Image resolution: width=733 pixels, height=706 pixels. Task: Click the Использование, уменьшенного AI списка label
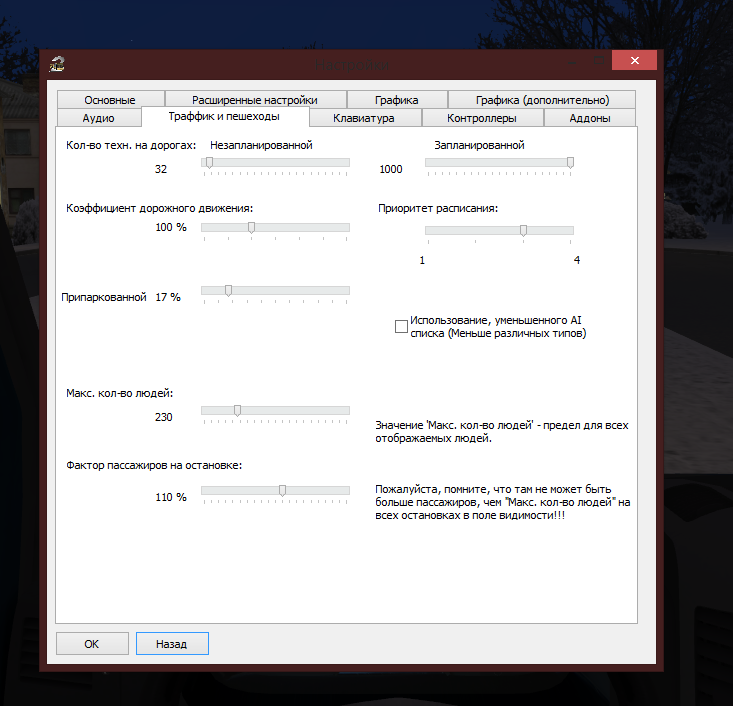(498, 327)
